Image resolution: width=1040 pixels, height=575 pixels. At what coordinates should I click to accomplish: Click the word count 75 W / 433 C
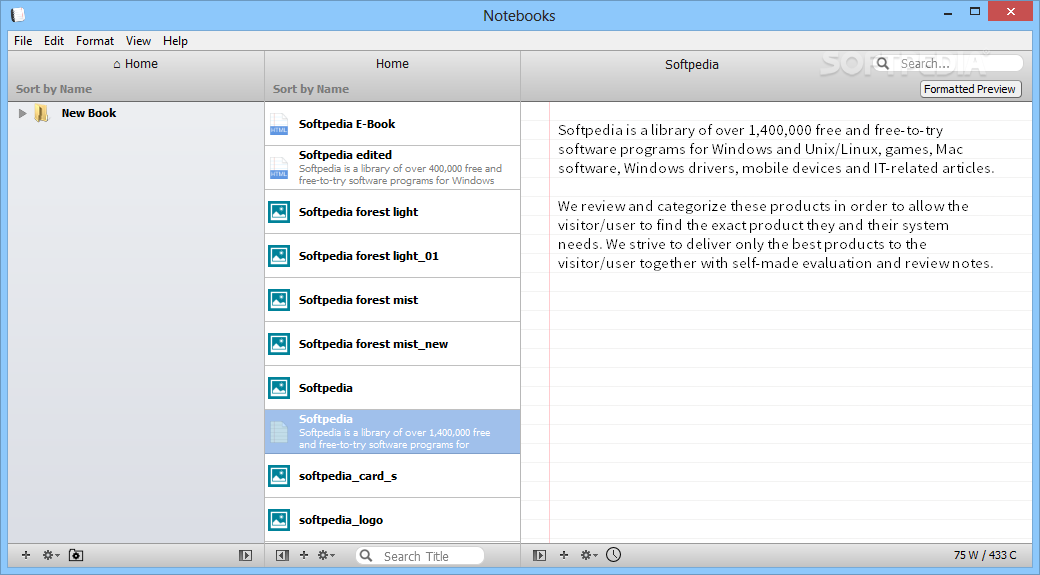(985, 555)
